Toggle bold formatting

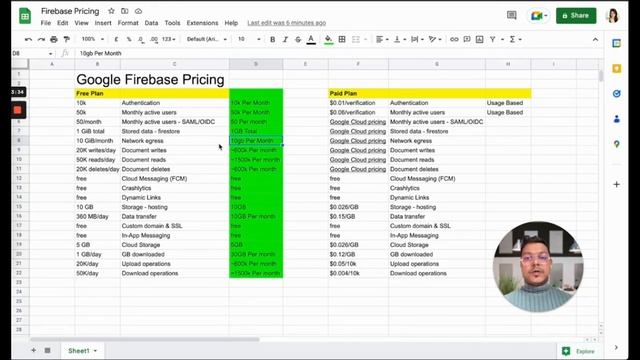[x=272, y=39]
